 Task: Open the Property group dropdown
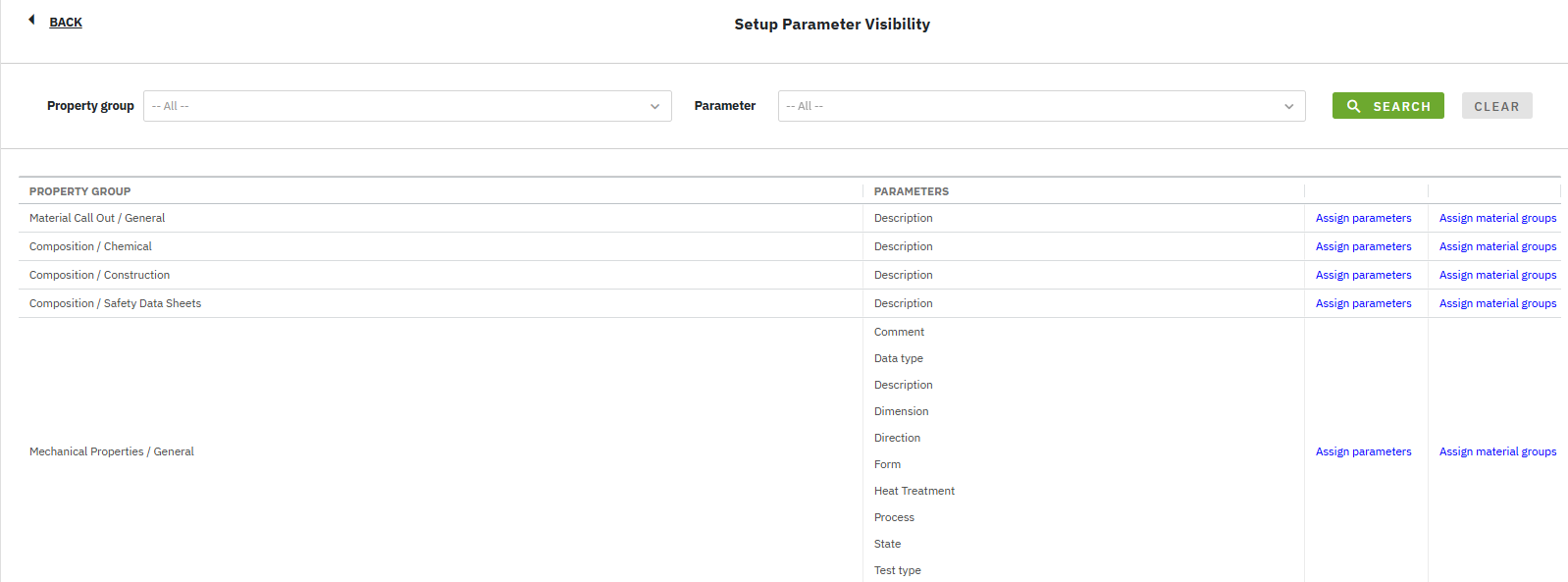407,106
